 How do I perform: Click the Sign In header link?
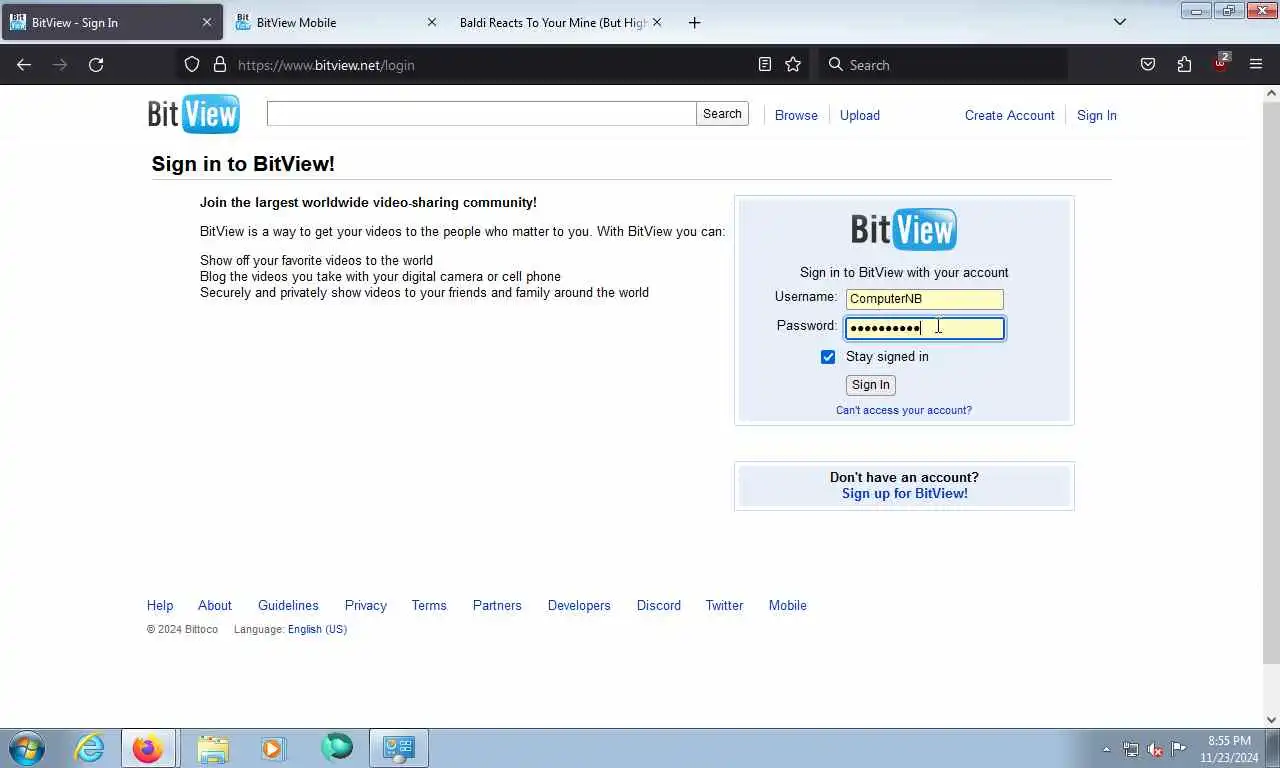pyautogui.click(x=1097, y=115)
